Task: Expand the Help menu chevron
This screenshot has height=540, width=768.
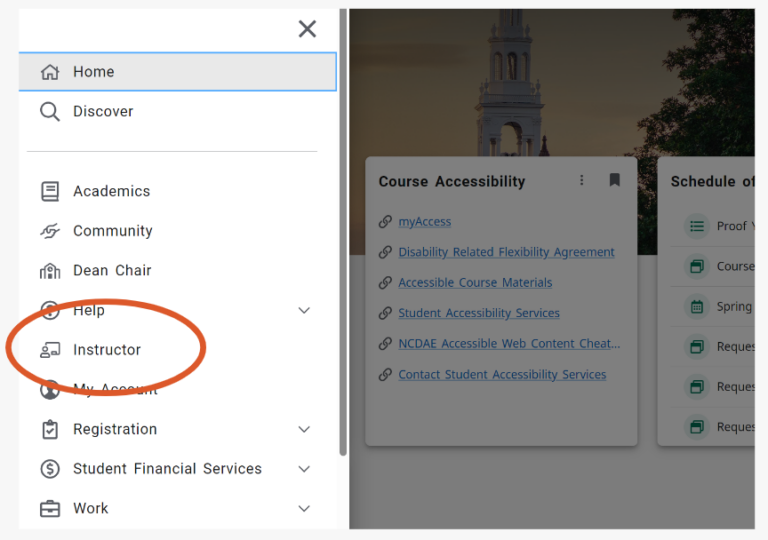Action: (304, 310)
